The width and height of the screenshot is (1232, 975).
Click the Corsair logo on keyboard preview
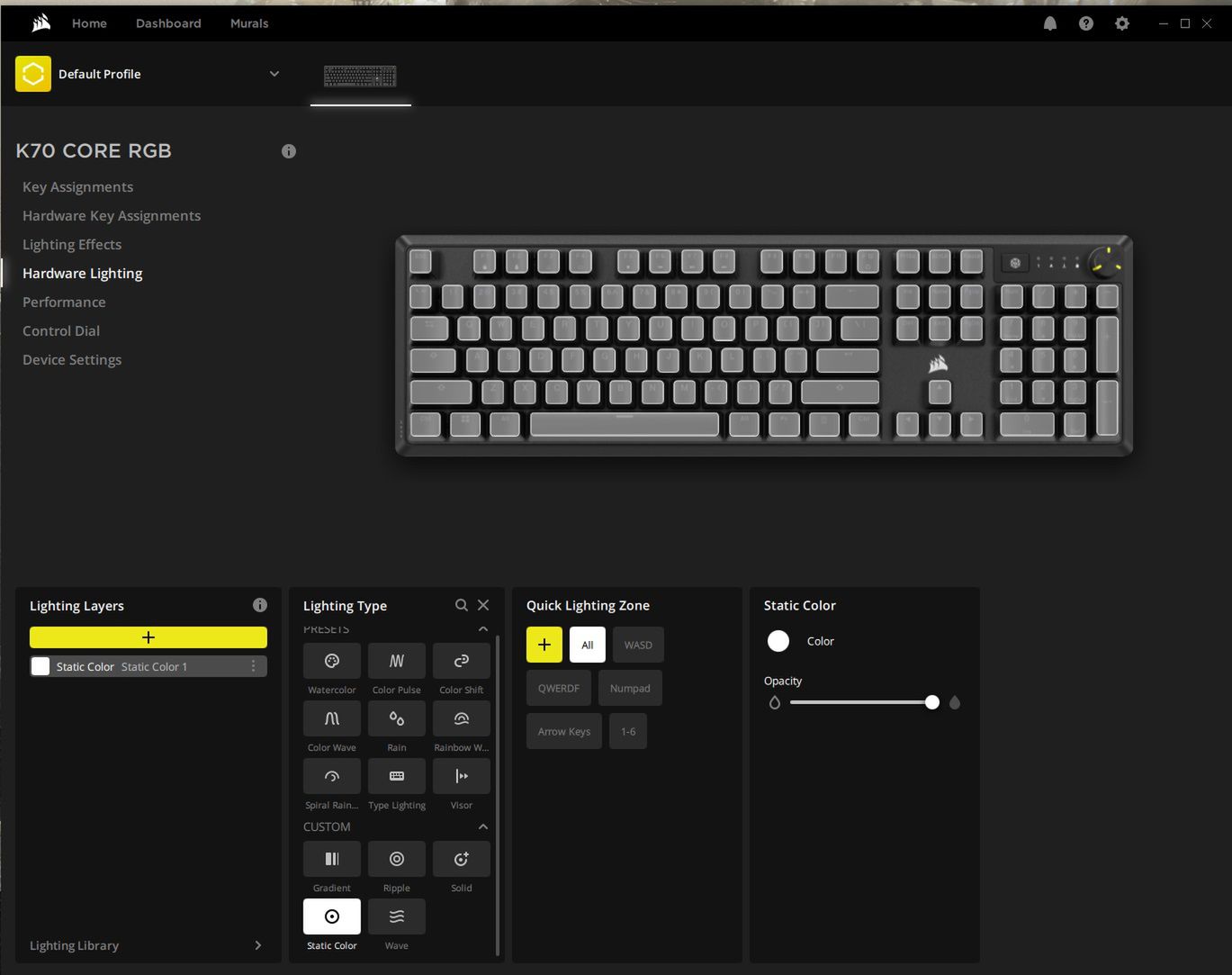pos(939,364)
